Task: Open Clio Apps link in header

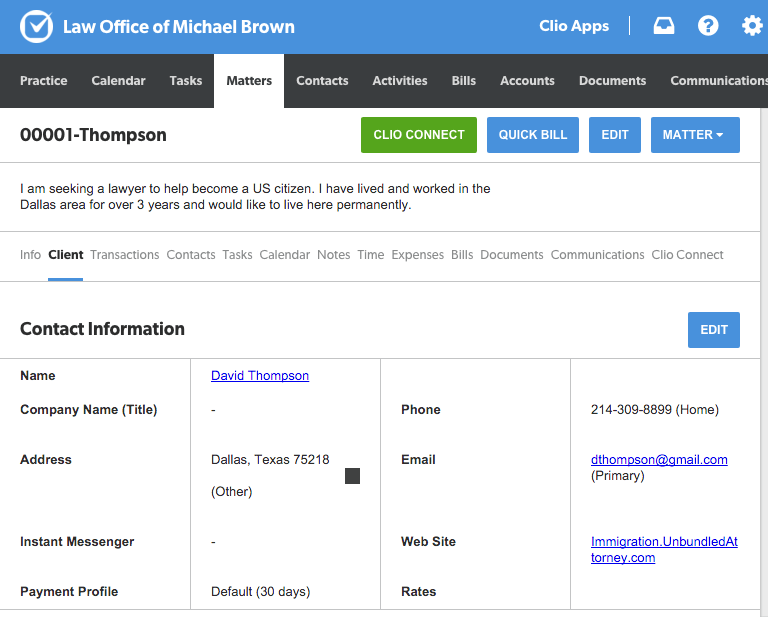Action: click(x=574, y=25)
